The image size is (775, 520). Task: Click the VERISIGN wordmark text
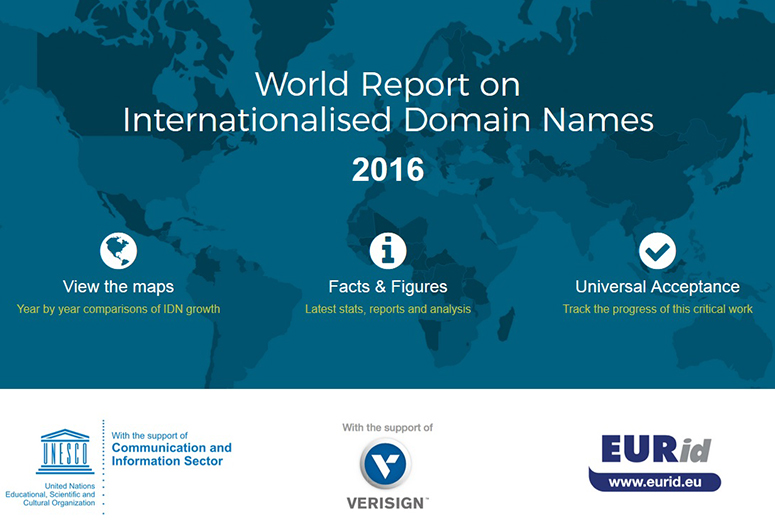point(387,502)
